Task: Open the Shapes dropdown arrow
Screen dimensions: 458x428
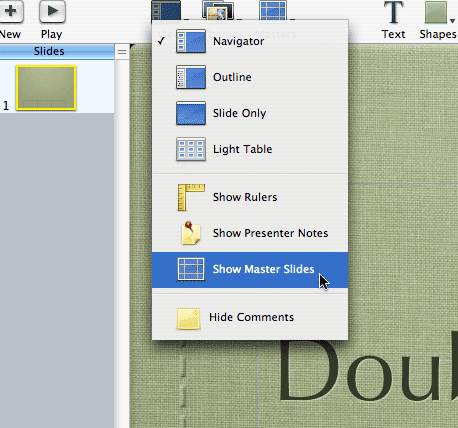Action: (x=452, y=21)
